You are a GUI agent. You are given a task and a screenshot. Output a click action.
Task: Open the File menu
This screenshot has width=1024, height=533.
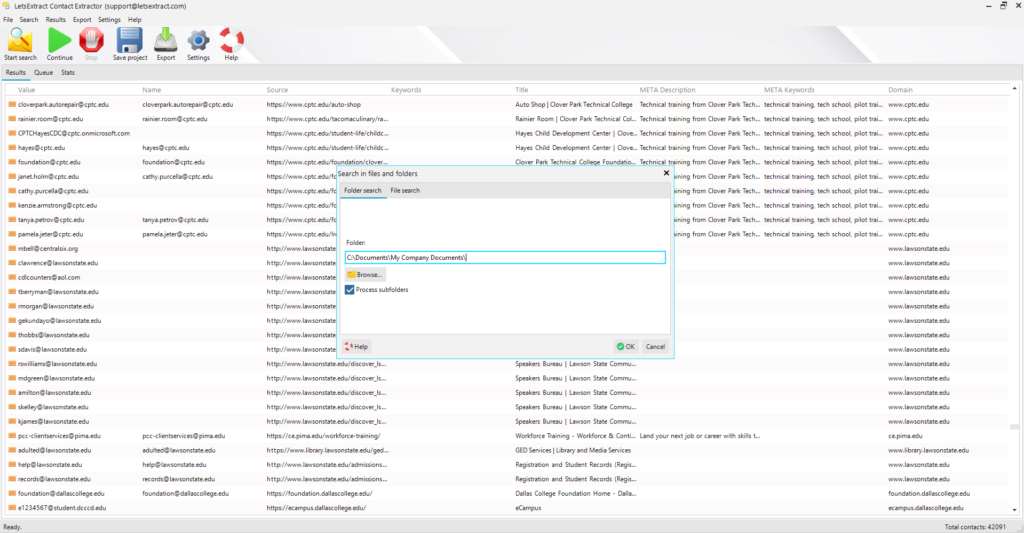pyautogui.click(x=8, y=20)
